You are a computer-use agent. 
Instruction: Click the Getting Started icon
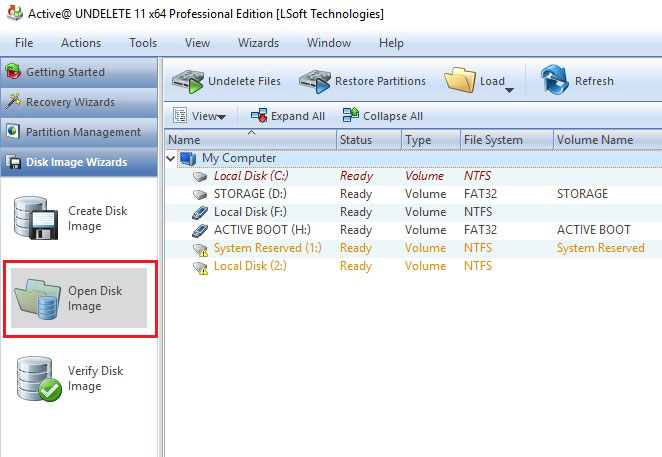coord(13,72)
